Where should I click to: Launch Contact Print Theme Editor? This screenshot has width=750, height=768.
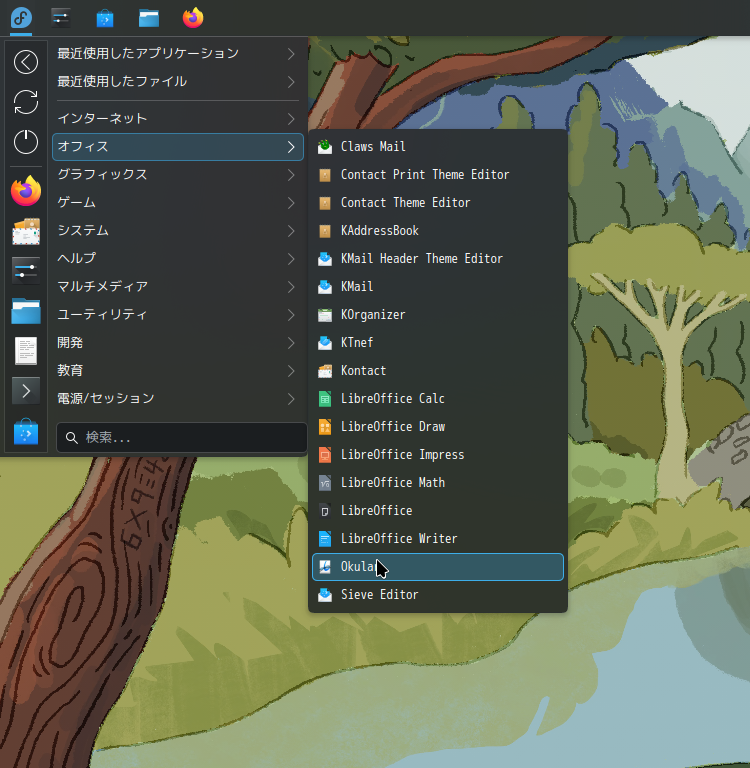pos(438,175)
